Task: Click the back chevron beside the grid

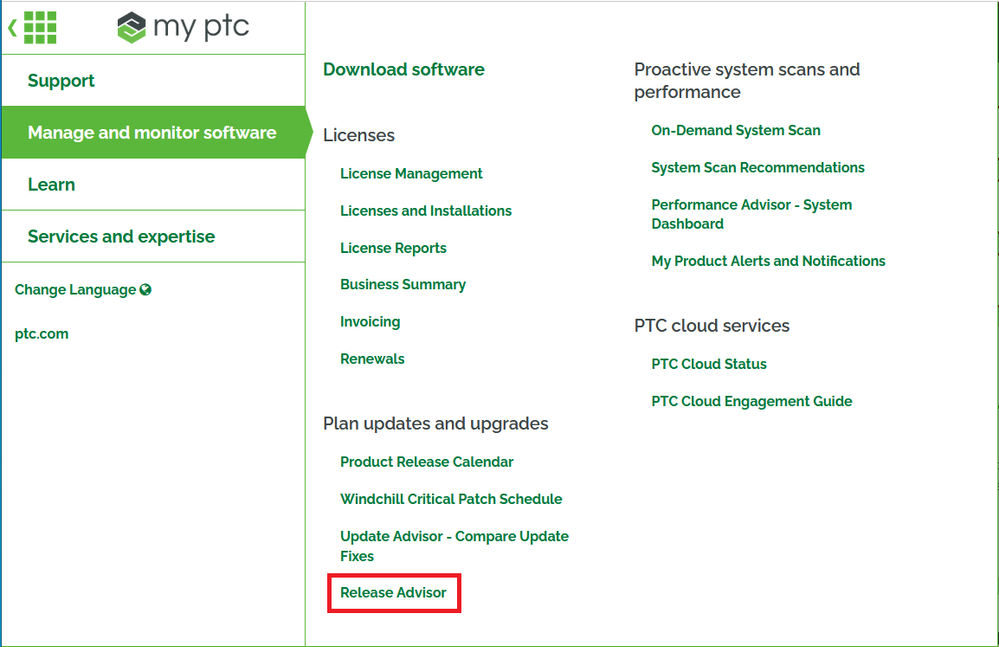Action: [x=13, y=28]
